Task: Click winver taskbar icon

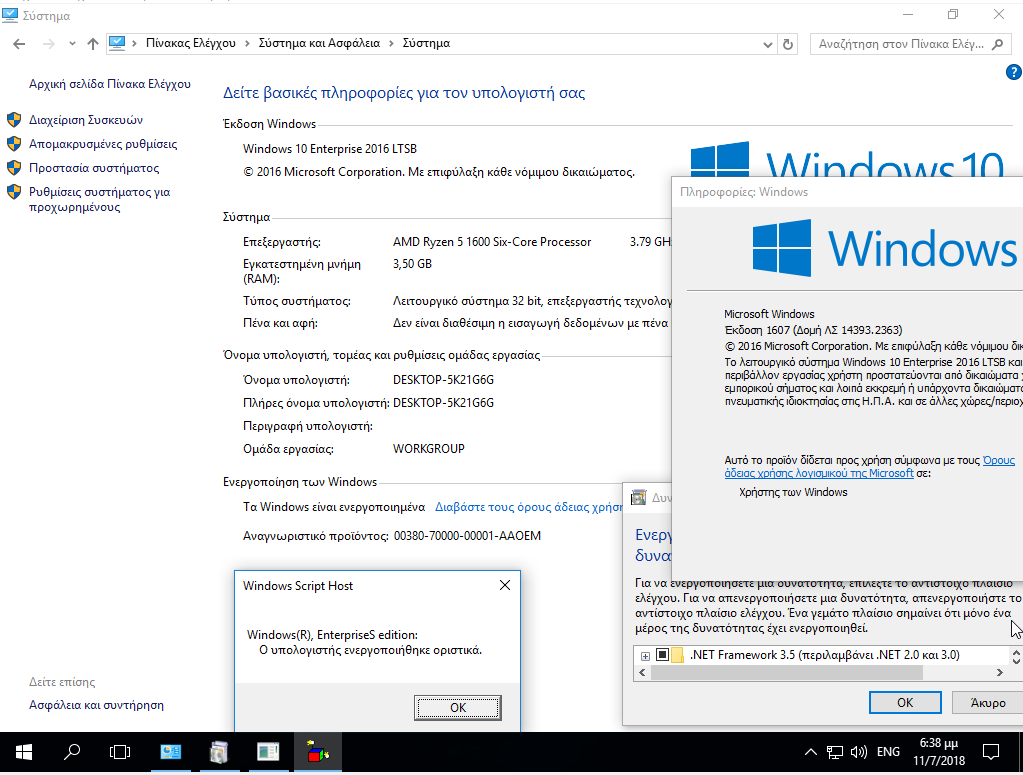Action: 267,752
